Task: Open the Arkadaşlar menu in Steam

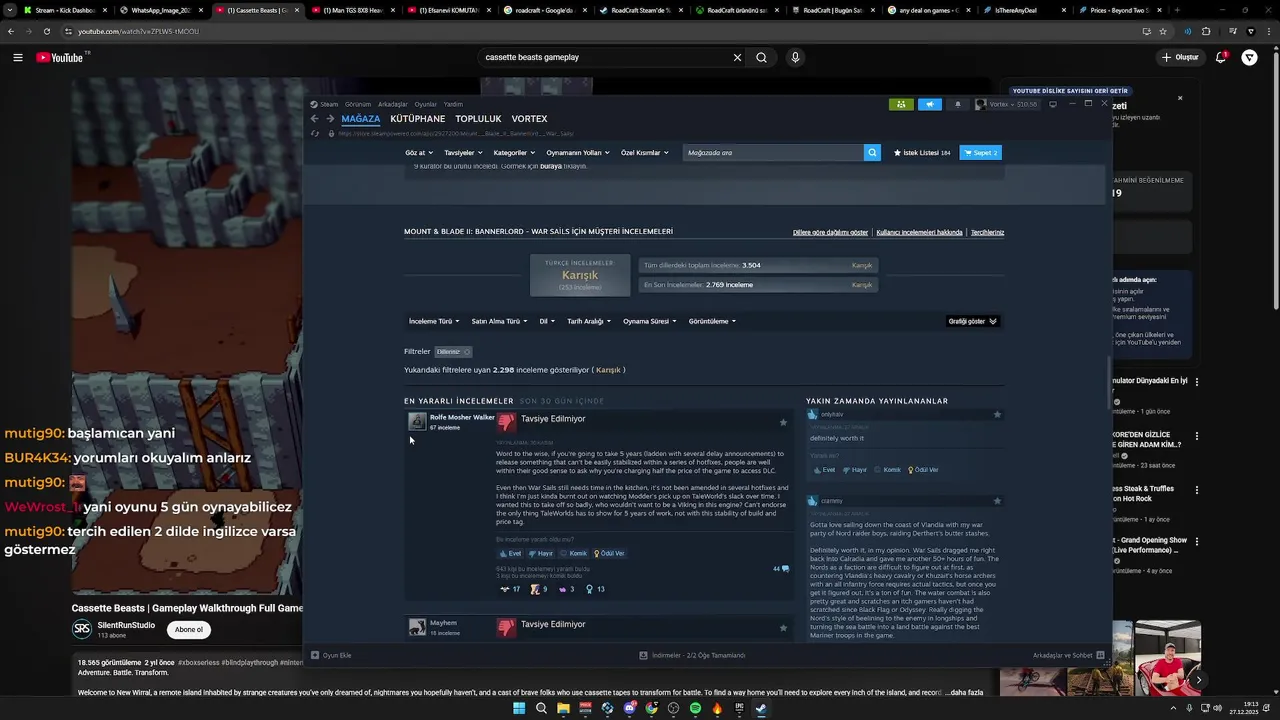Action: [393, 104]
